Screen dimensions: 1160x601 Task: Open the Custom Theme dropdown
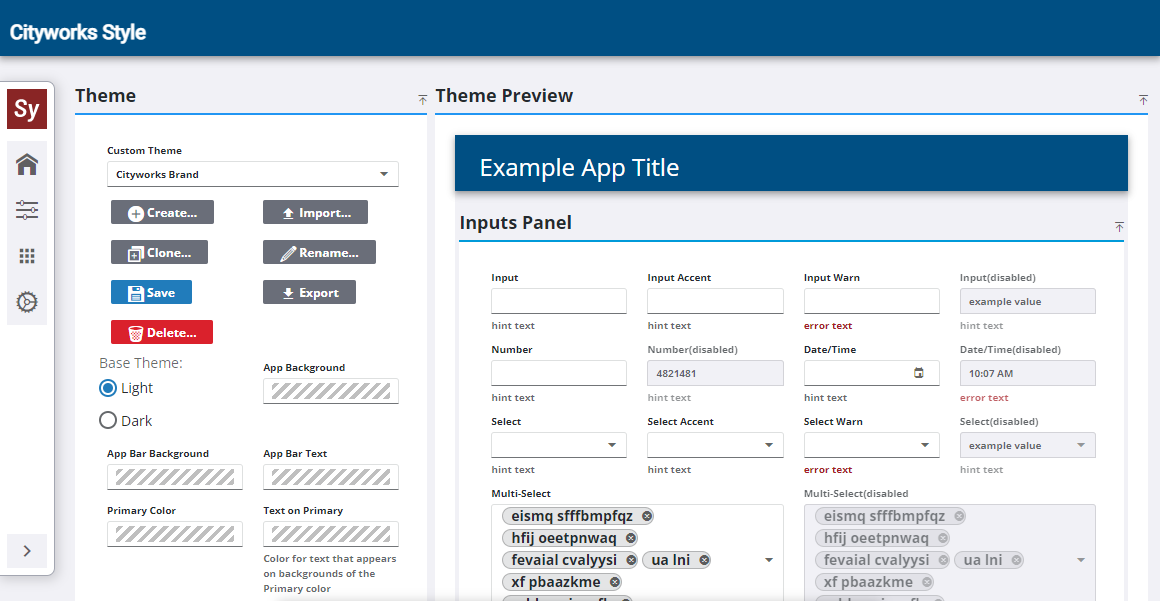[x=253, y=174]
